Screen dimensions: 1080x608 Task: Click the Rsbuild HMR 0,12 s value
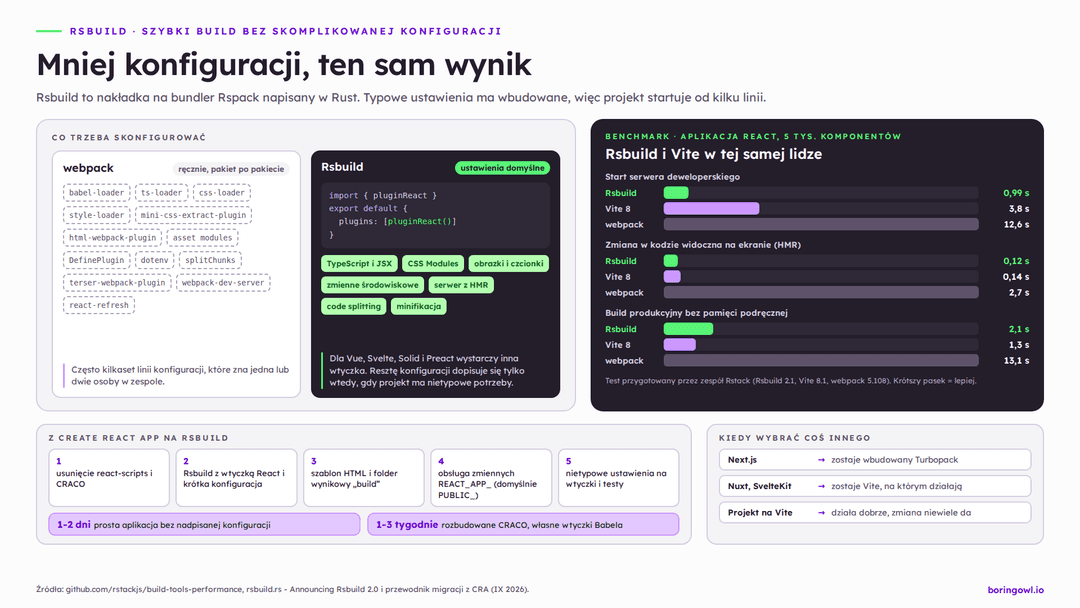pos(1016,261)
